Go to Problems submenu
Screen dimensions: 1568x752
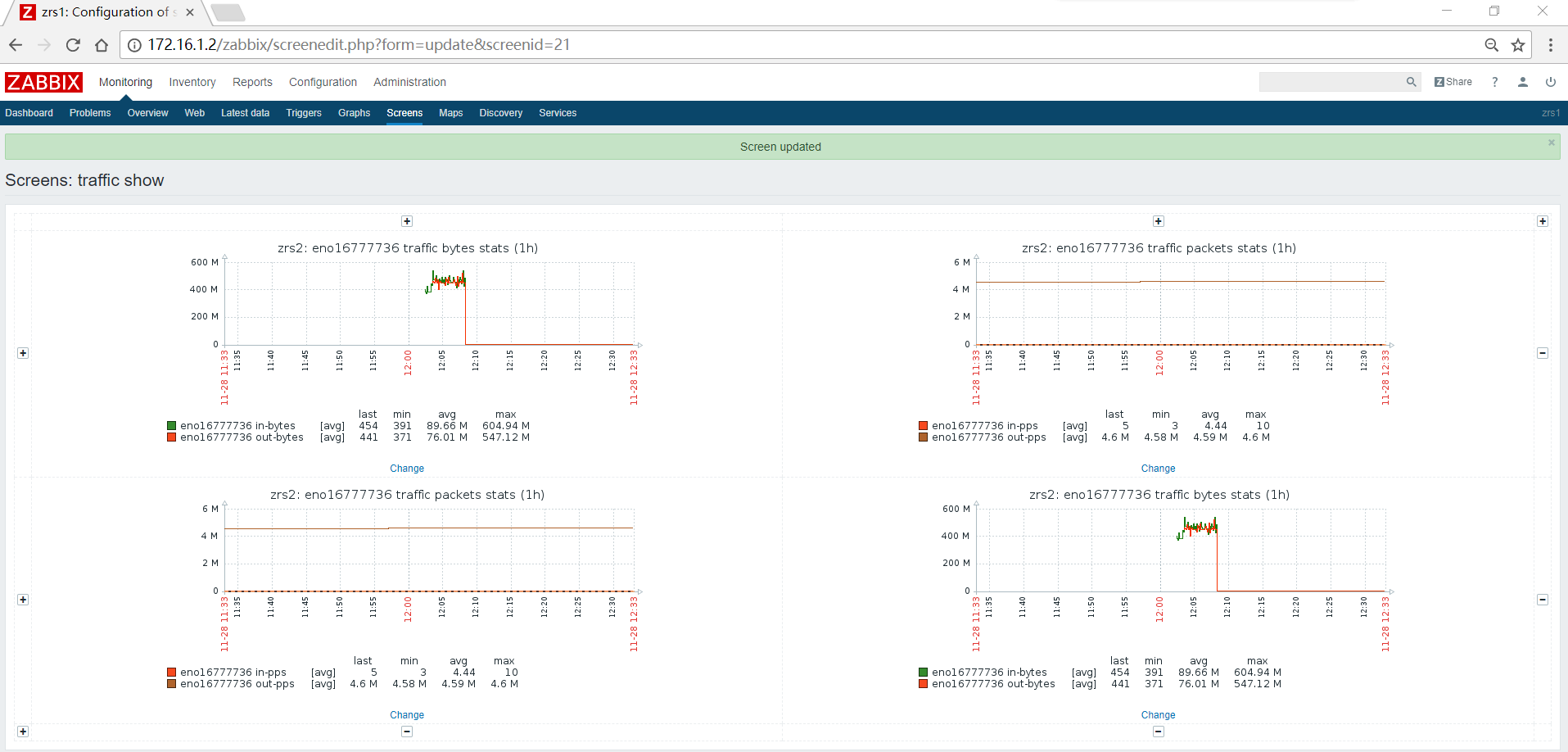point(90,113)
